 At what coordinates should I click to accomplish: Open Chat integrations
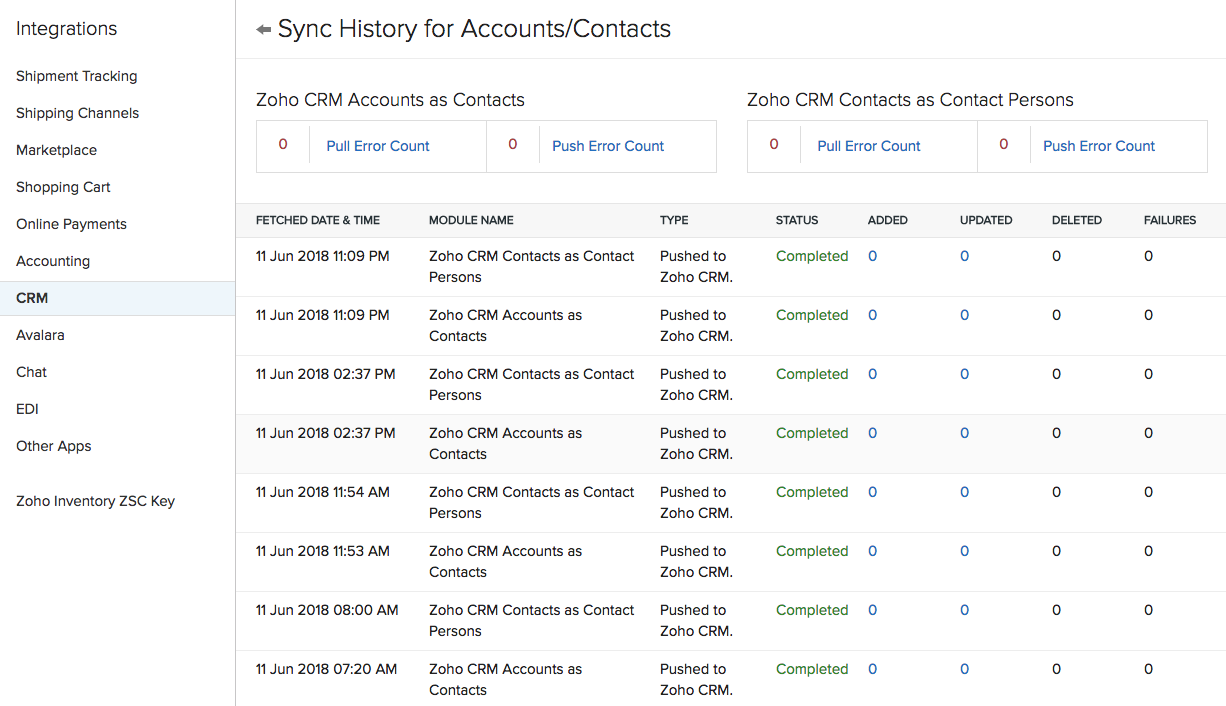(x=31, y=372)
